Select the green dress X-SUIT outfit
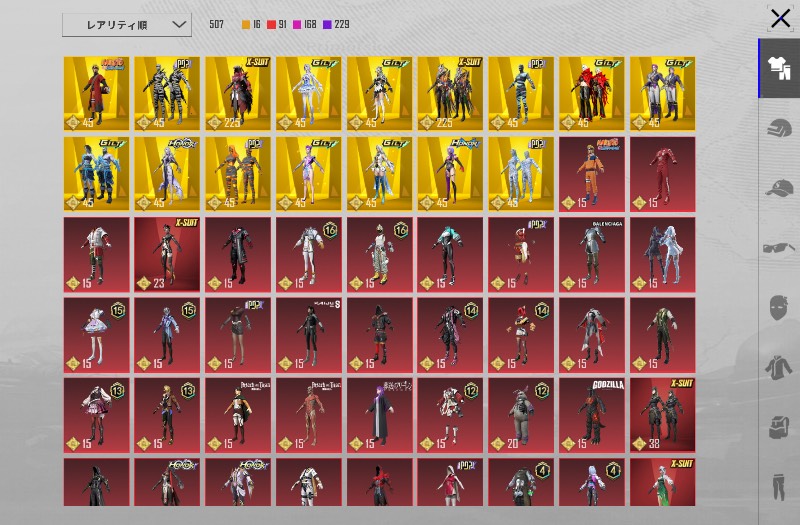Screen dimensions: 800x525 [663, 482]
